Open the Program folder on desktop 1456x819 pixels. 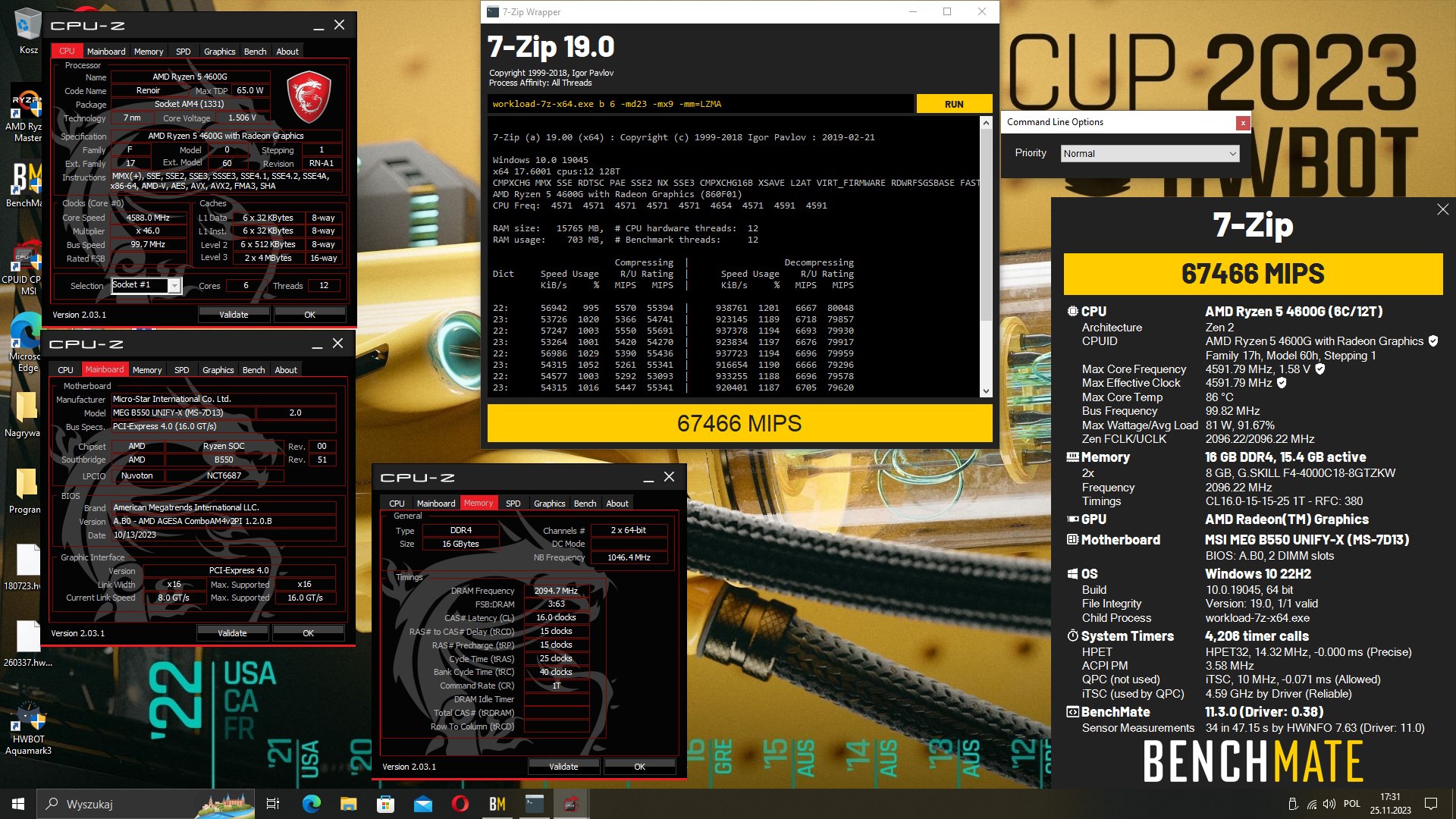tap(25, 491)
